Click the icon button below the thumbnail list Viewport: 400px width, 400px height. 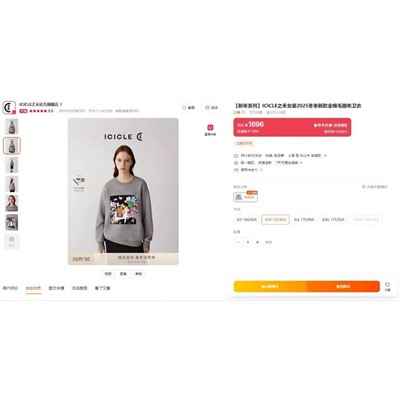pos(12,241)
